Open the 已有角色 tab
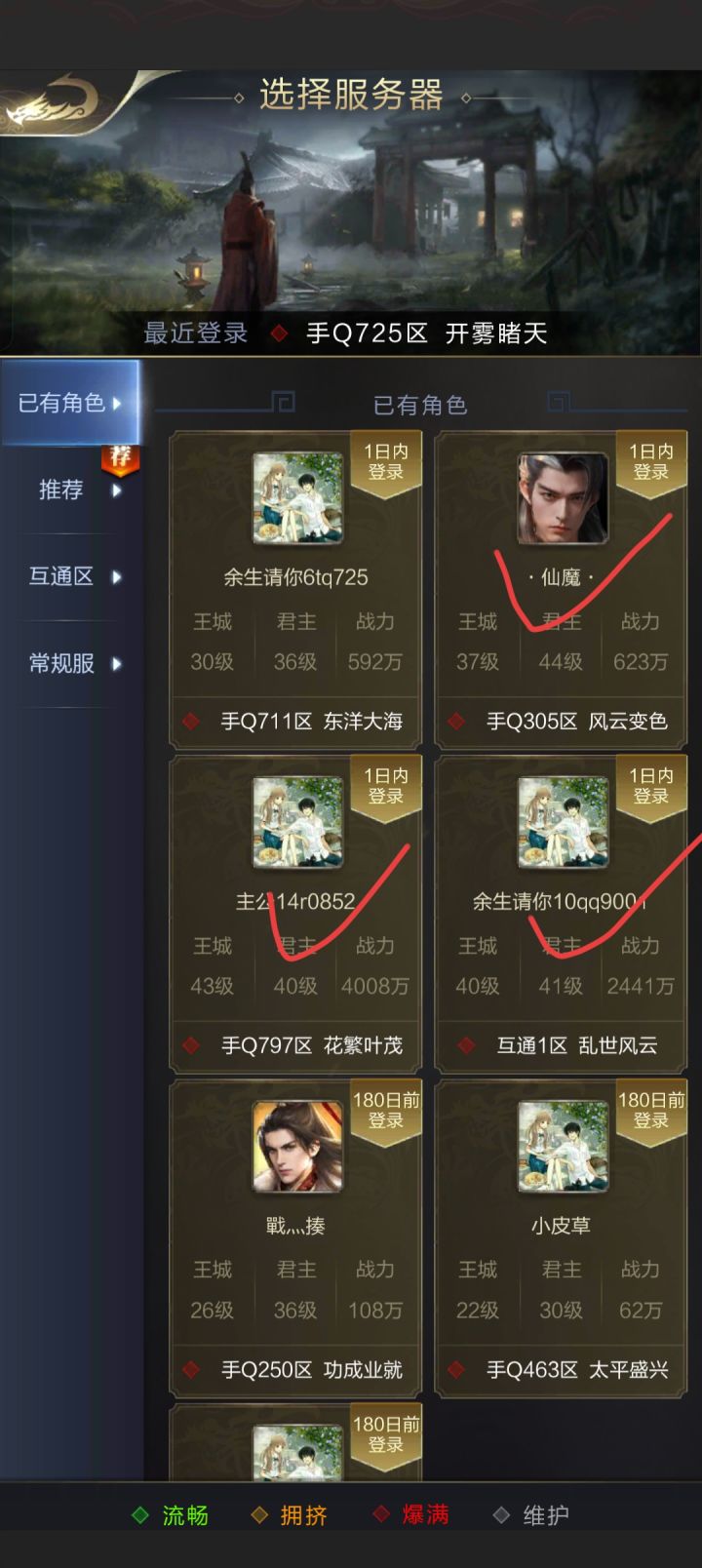Image resolution: width=702 pixels, height=1568 pixels. tap(69, 403)
